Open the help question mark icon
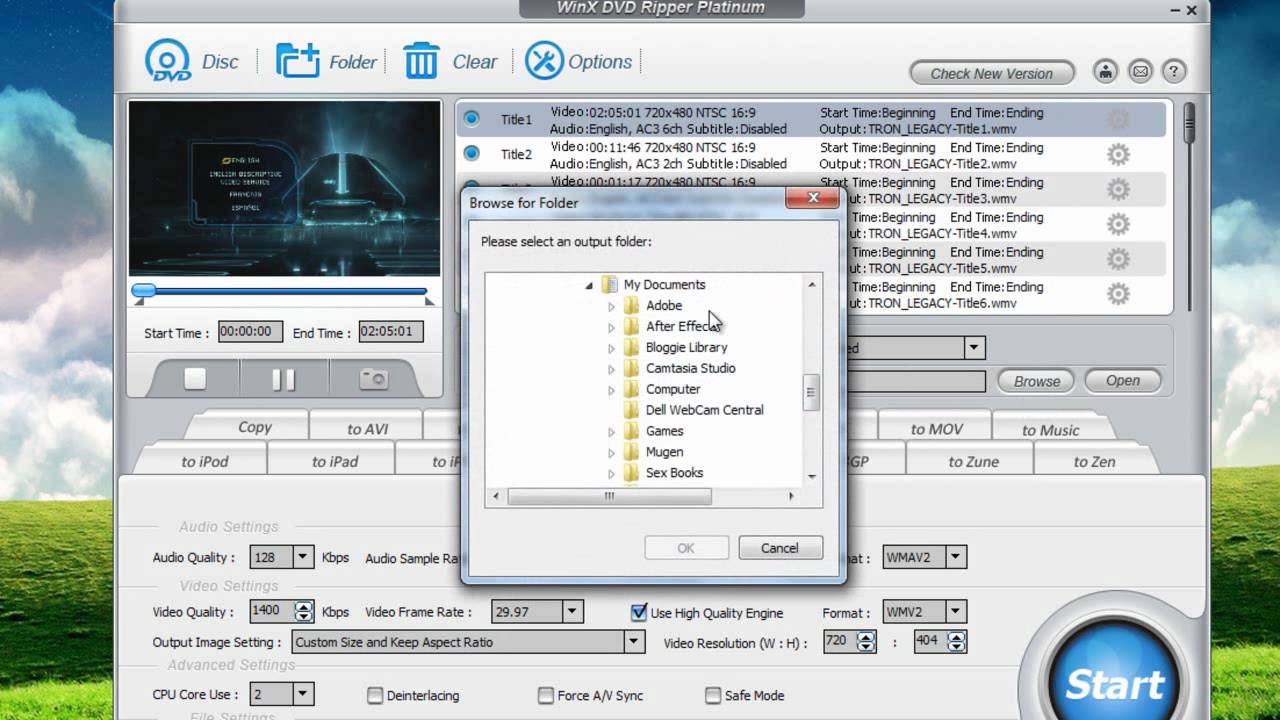 pyautogui.click(x=1174, y=72)
